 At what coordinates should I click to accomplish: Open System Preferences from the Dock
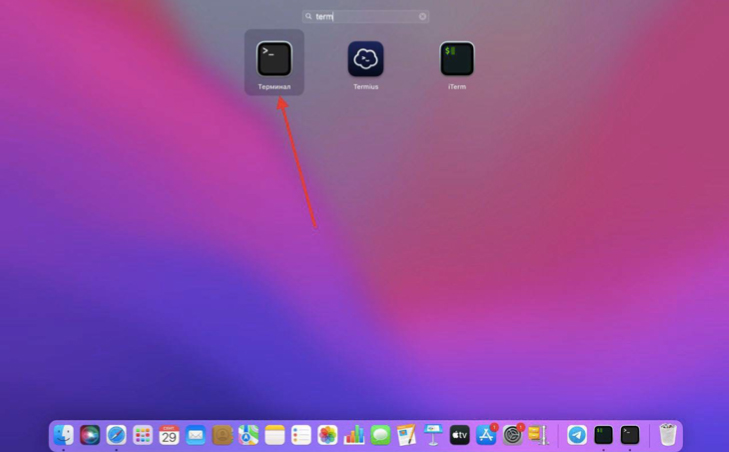pos(512,435)
